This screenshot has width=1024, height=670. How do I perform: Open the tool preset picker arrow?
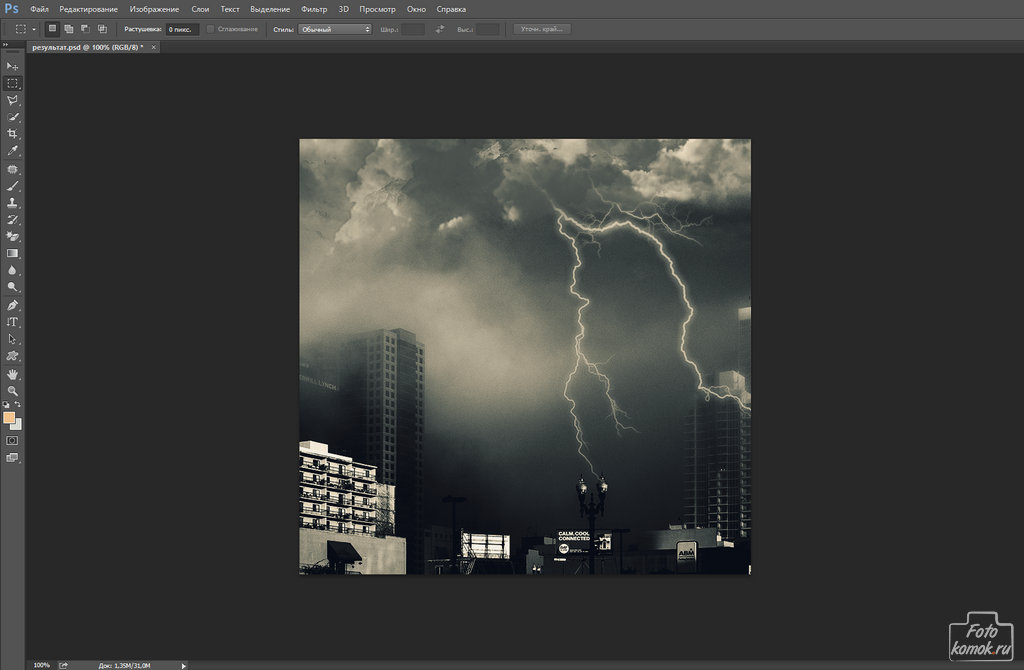[33, 29]
